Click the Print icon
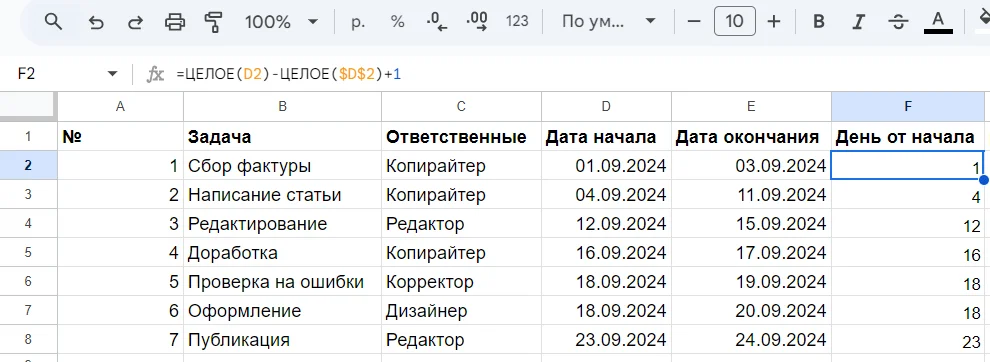This screenshot has height=362, width=990. [175, 22]
